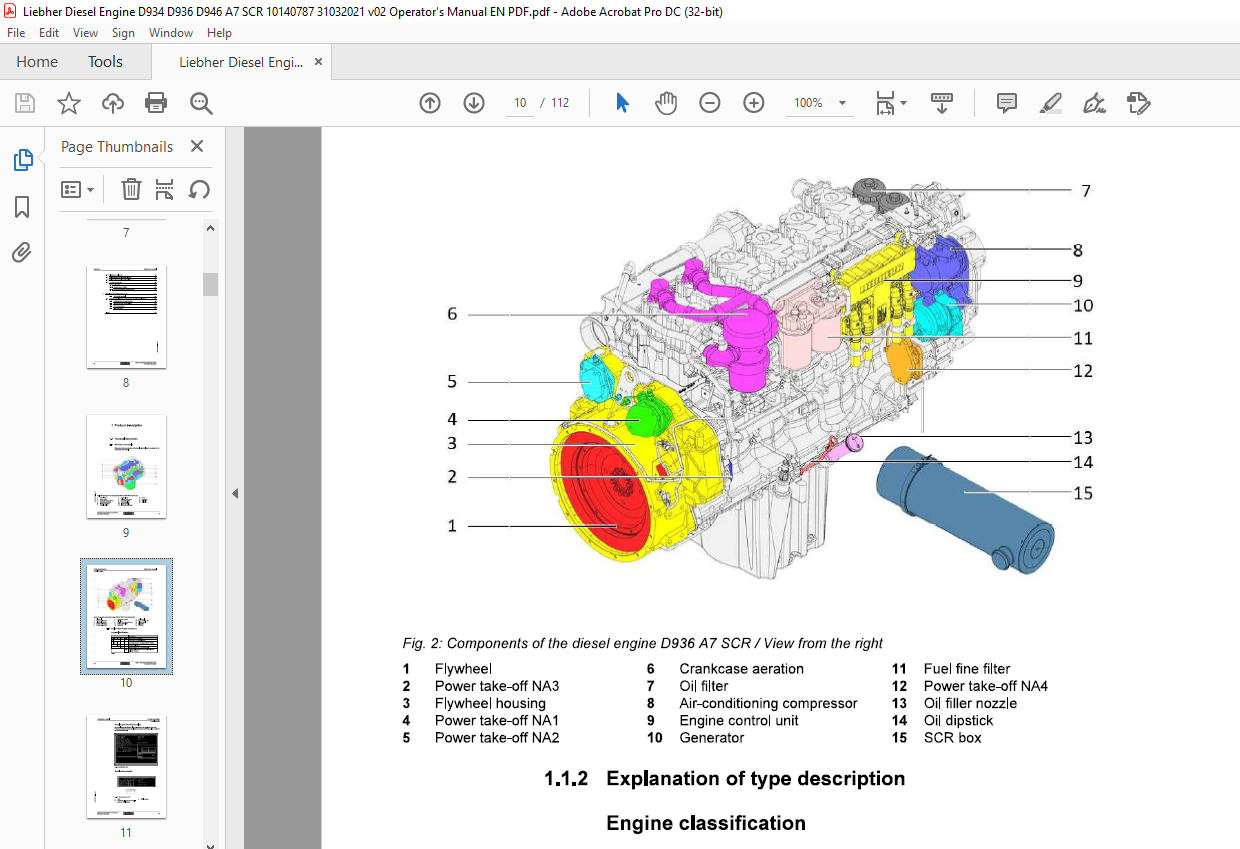Click legend entry 'Crankcase aeration'
Image resolution: width=1240 pixels, height=849 pixels.
741,669
